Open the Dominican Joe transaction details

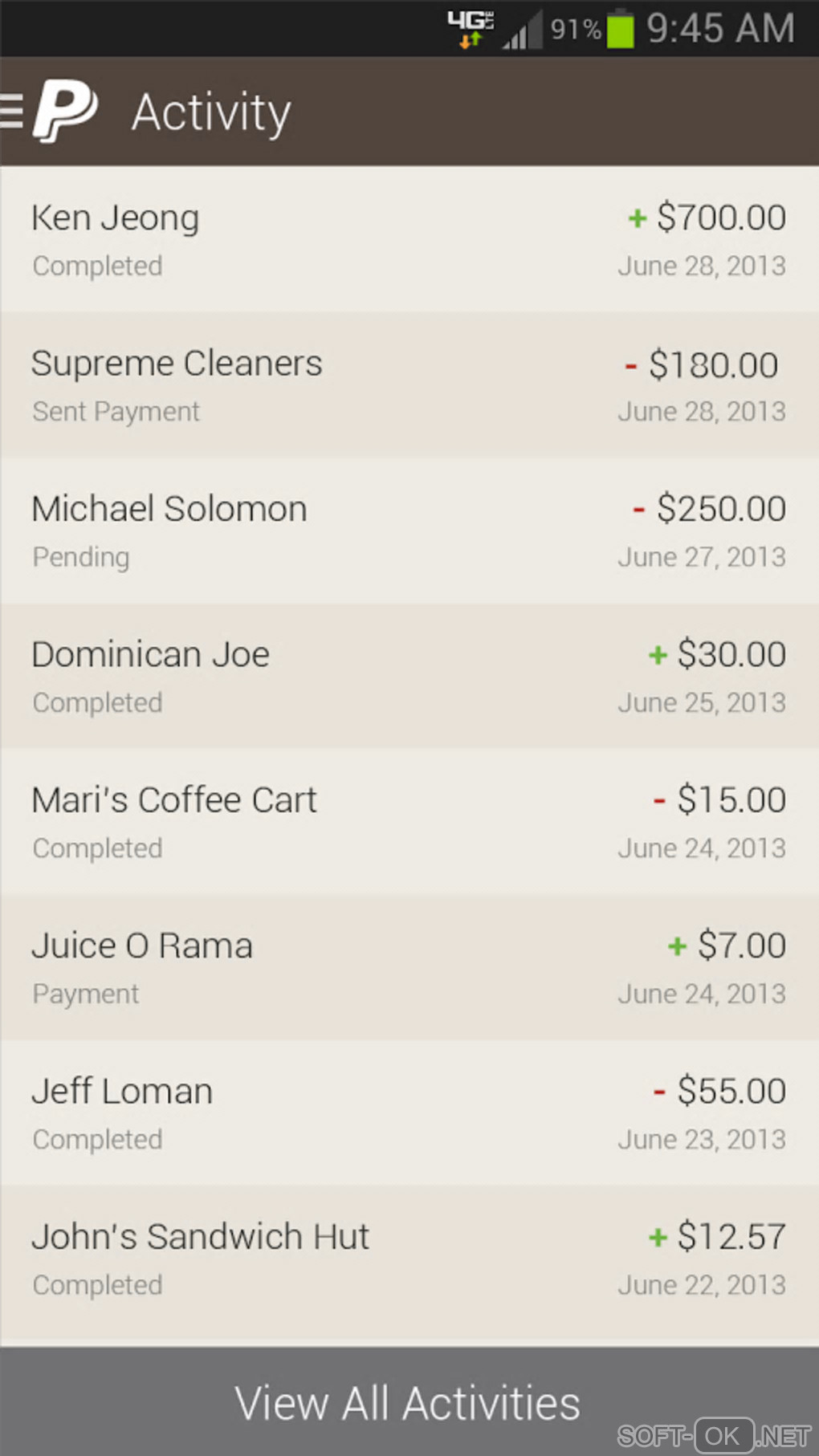[409, 677]
